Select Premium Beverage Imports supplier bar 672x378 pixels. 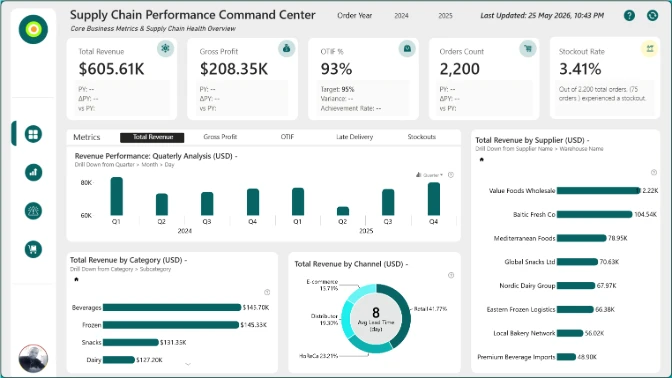pos(566,357)
